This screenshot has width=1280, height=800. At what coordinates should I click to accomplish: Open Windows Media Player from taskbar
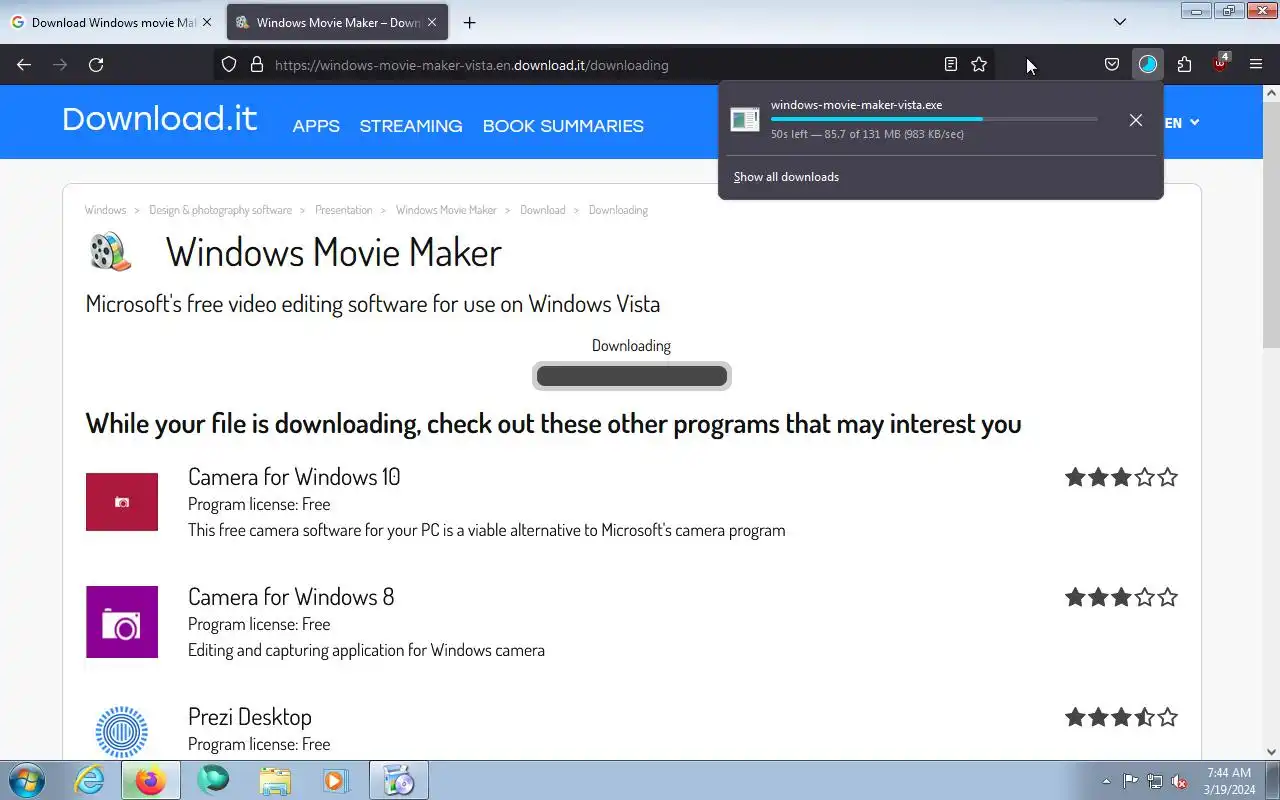pyautogui.click(x=335, y=780)
